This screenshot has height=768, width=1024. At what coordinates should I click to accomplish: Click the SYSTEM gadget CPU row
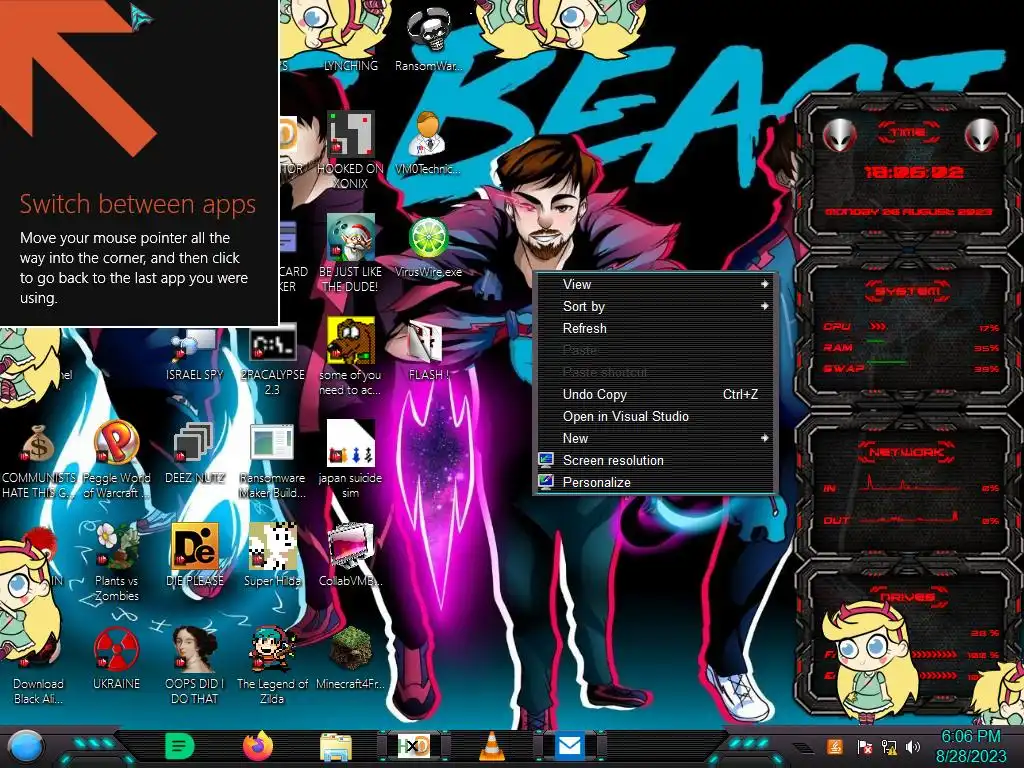tap(910, 327)
